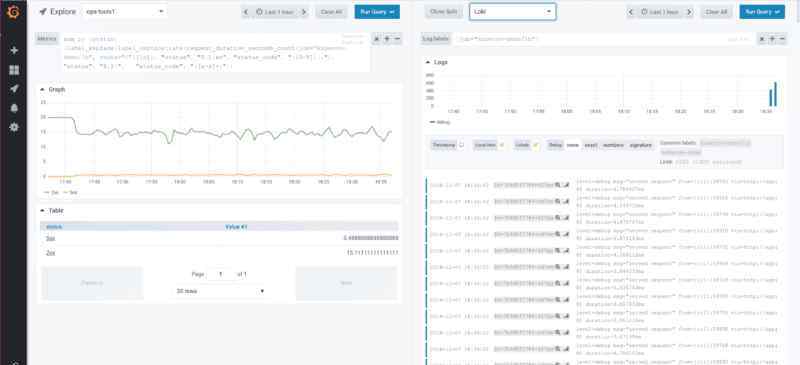
Task: Shift left panel time range backward
Action: (x=246, y=12)
